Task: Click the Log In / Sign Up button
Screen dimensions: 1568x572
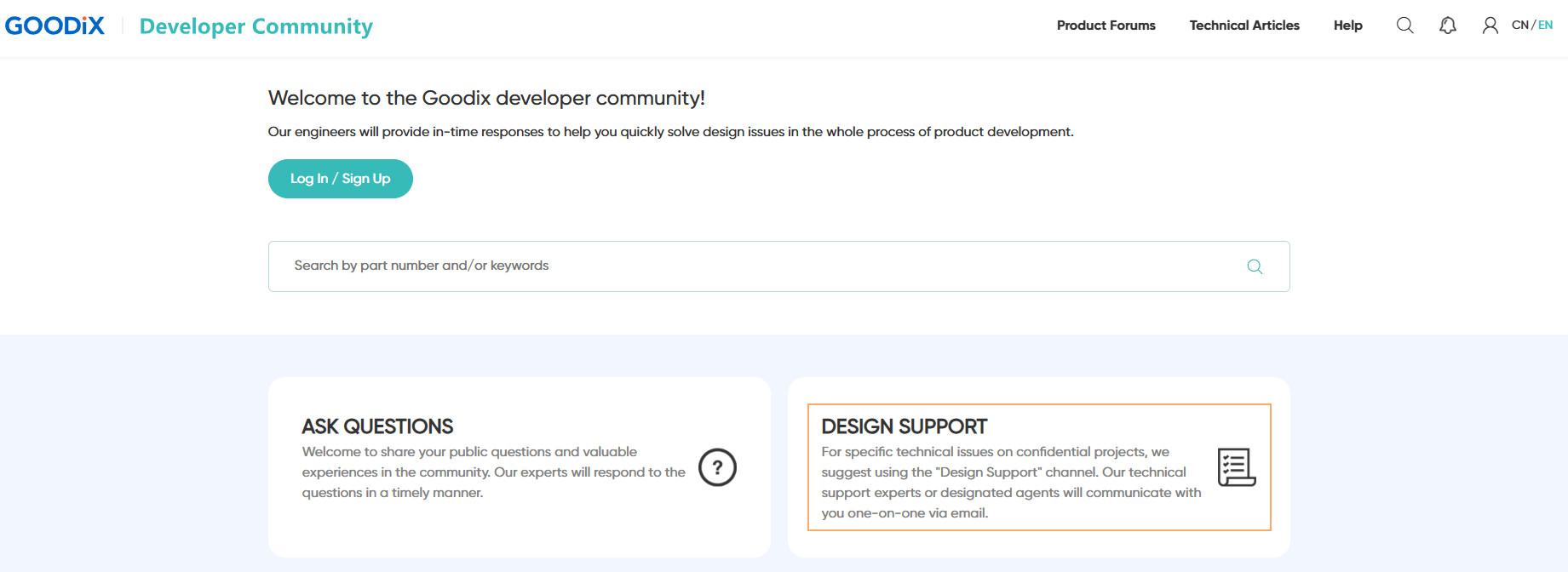Action: 341,179
